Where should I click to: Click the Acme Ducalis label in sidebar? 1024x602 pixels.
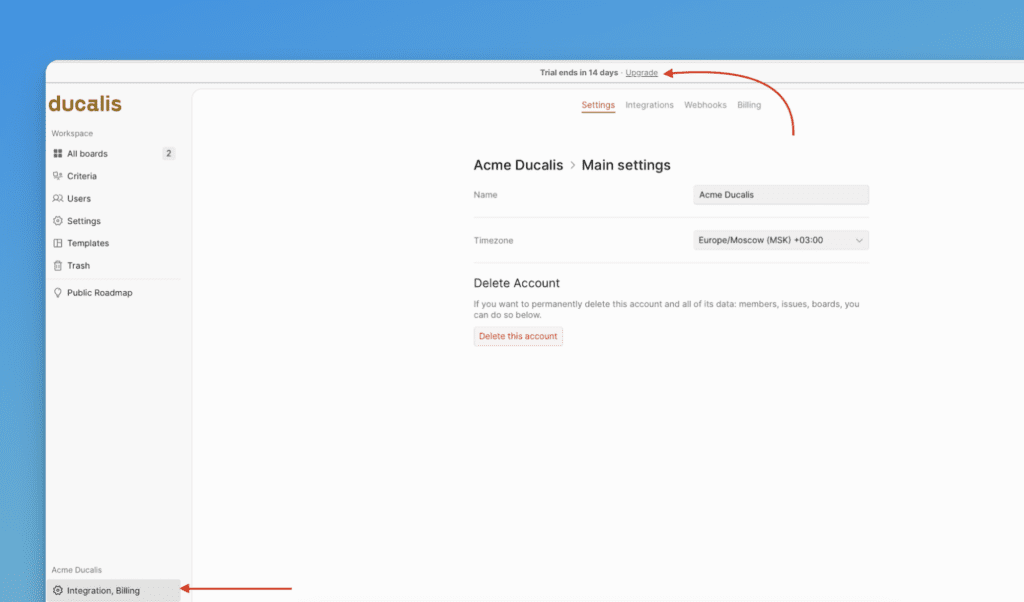(77, 570)
